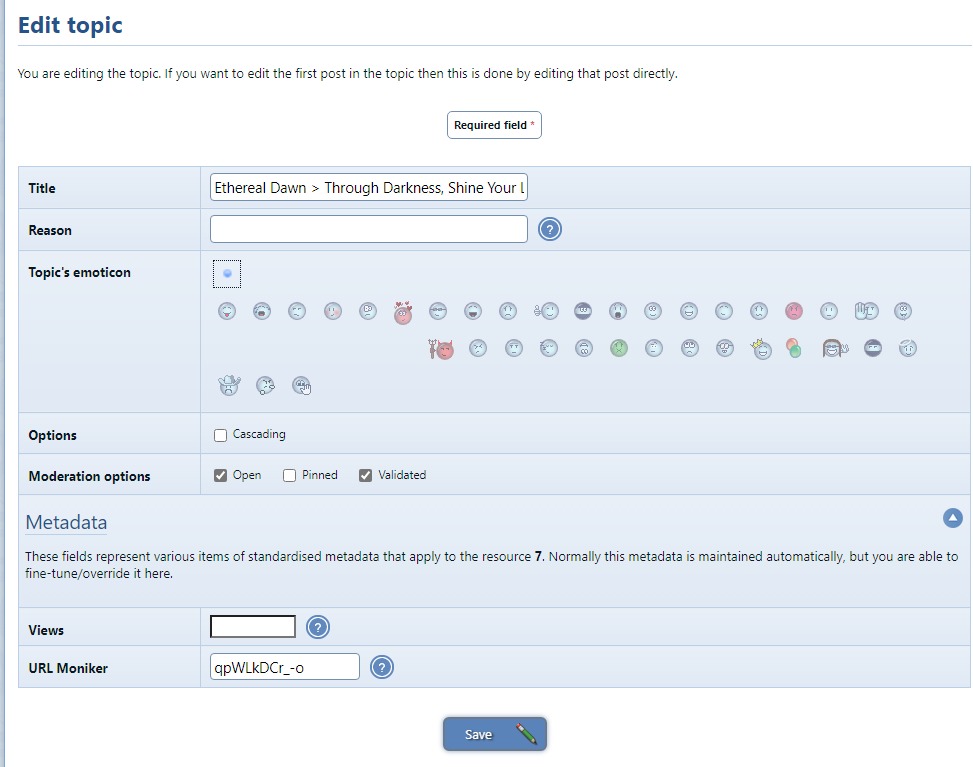Uncheck the Open moderation option
Image resolution: width=973 pixels, height=767 pixels.
(x=221, y=476)
